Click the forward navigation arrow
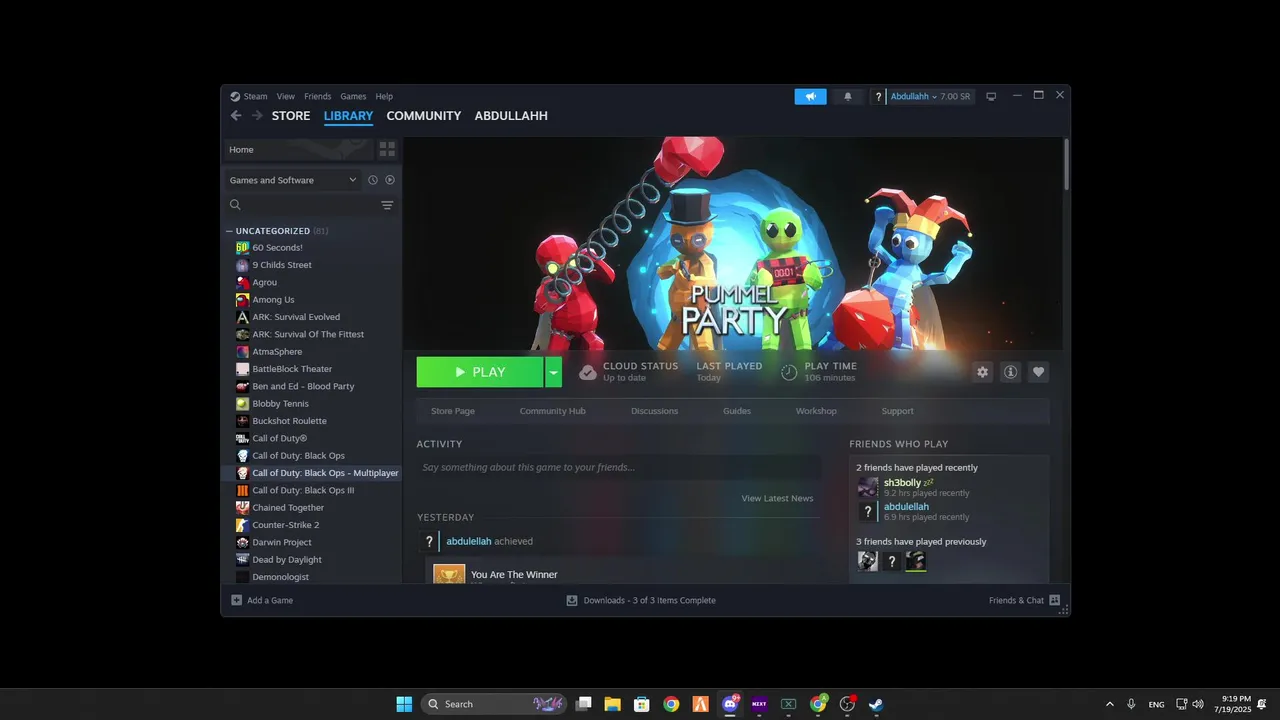Screen dimensions: 1280x720 click(257, 116)
